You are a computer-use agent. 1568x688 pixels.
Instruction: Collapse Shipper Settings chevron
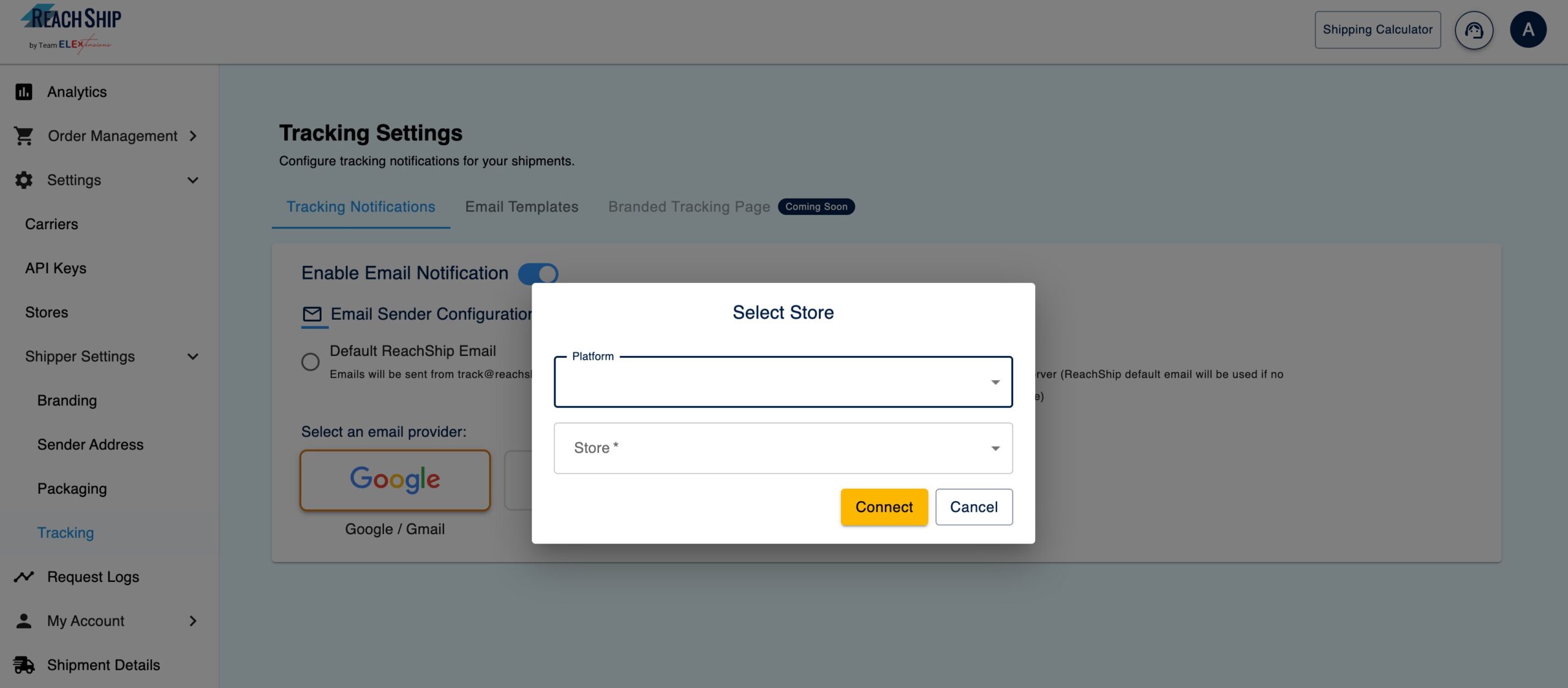(193, 357)
